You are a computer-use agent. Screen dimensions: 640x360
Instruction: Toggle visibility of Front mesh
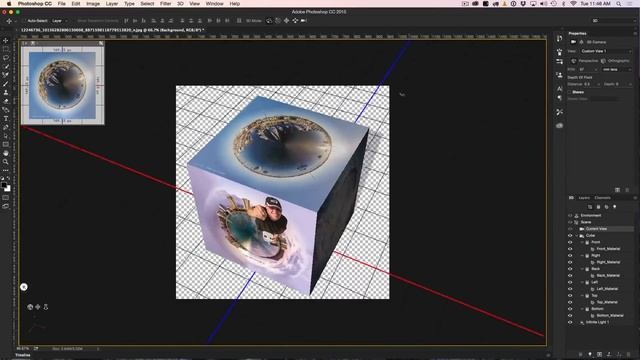[570, 242]
